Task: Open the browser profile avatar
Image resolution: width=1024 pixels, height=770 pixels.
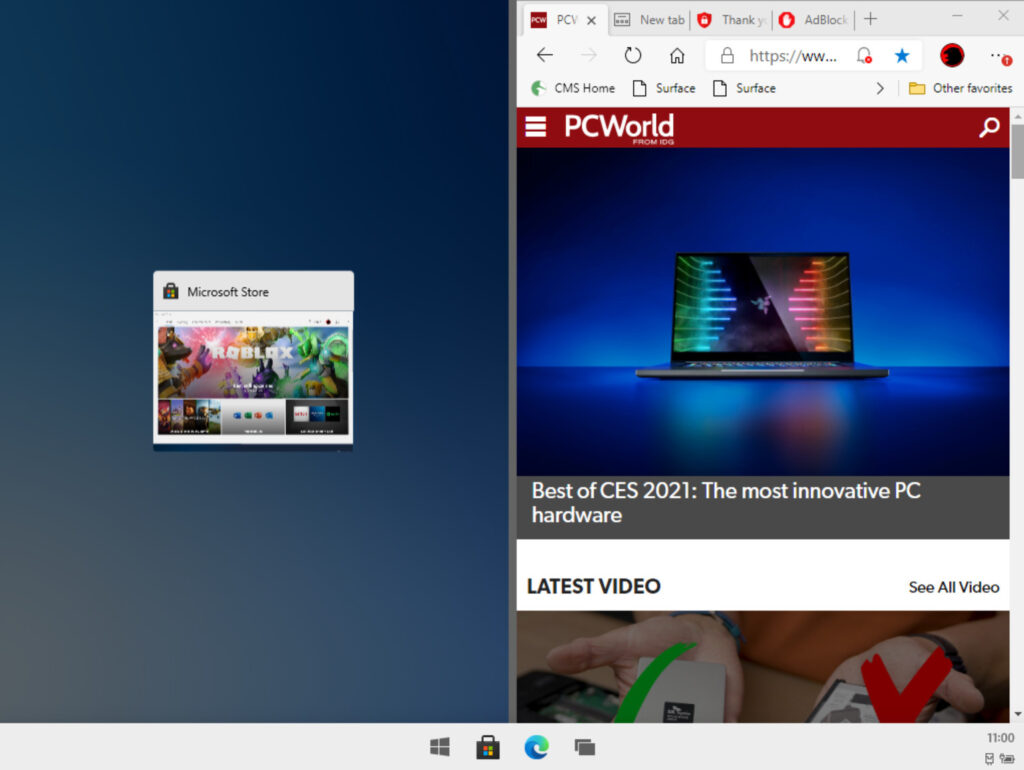Action: pos(952,56)
